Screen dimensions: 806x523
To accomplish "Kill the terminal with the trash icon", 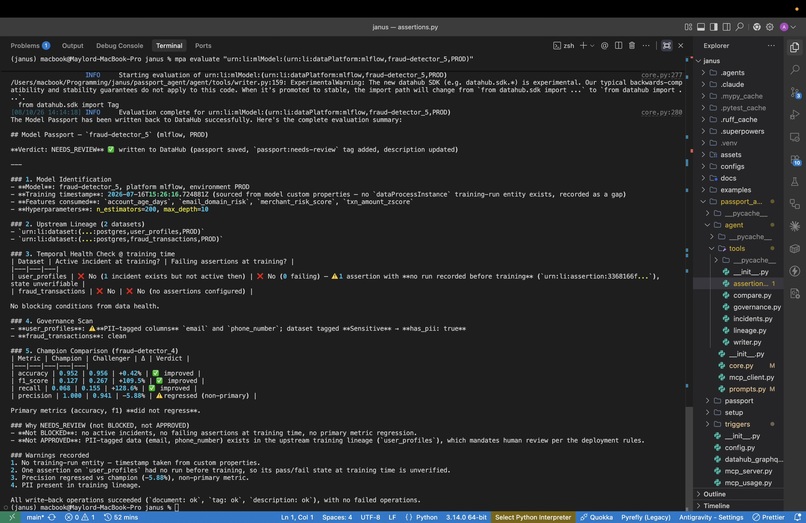I will pyautogui.click(x=632, y=45).
